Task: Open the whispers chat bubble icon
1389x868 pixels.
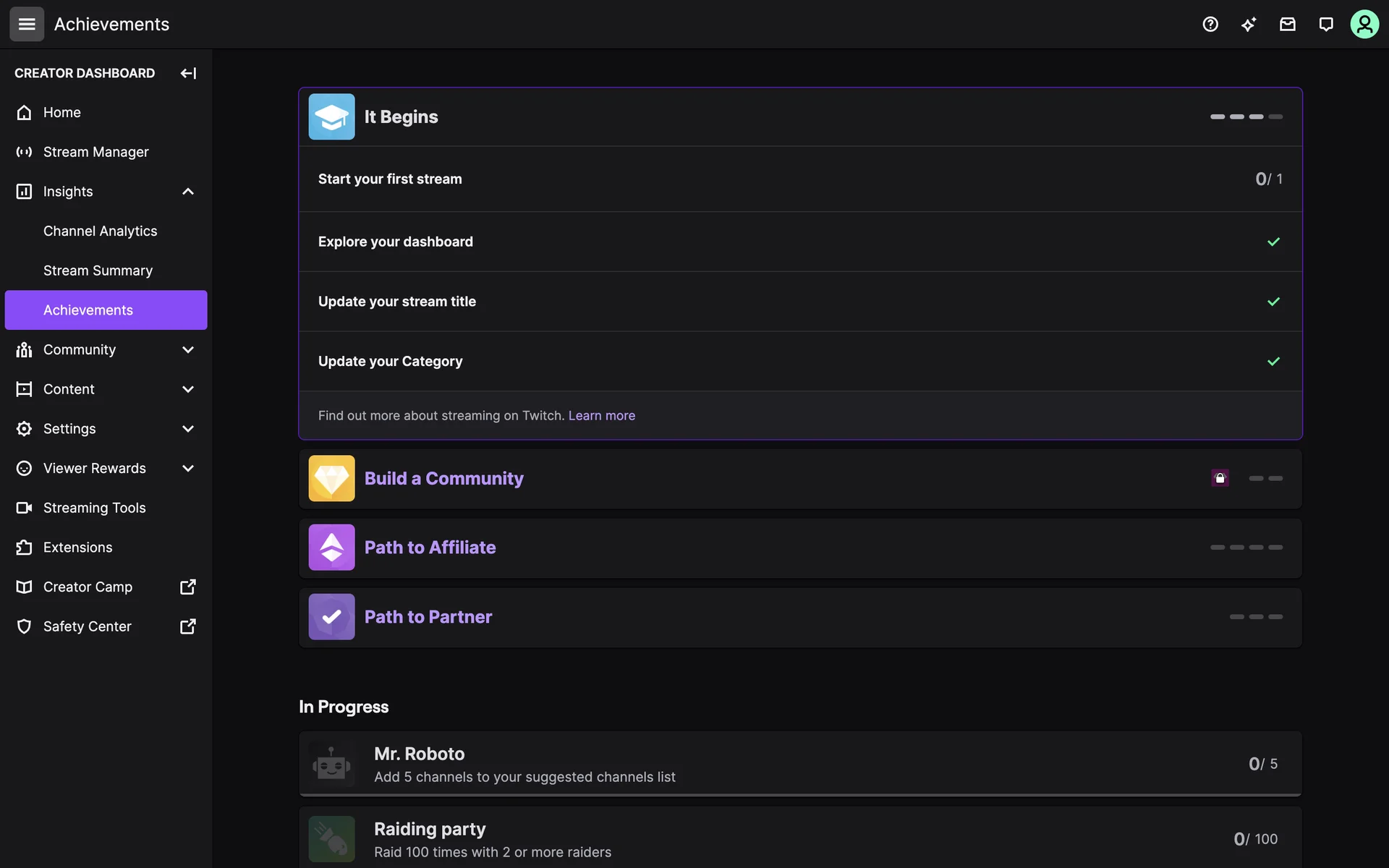Action: point(1325,24)
